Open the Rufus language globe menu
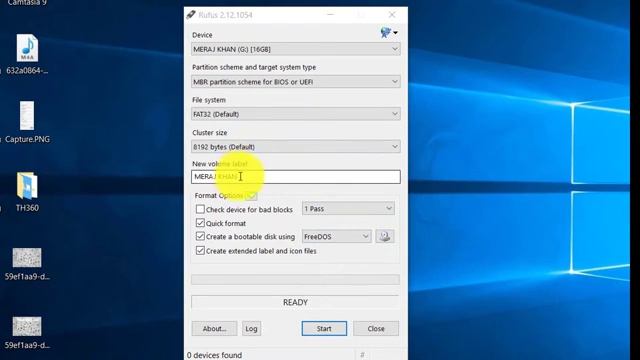The width and height of the screenshot is (640, 360). [389, 33]
